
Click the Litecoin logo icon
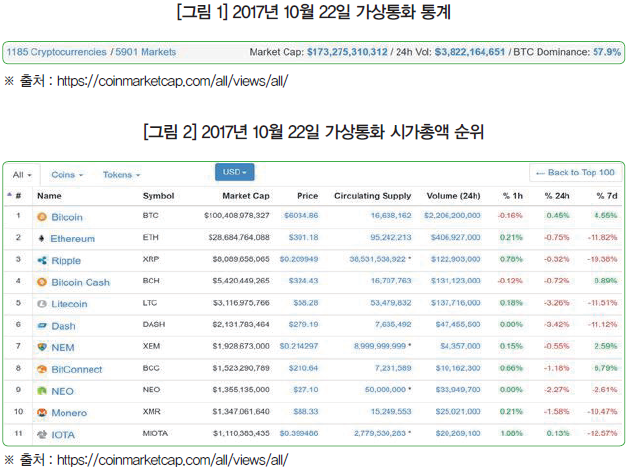coord(42,304)
